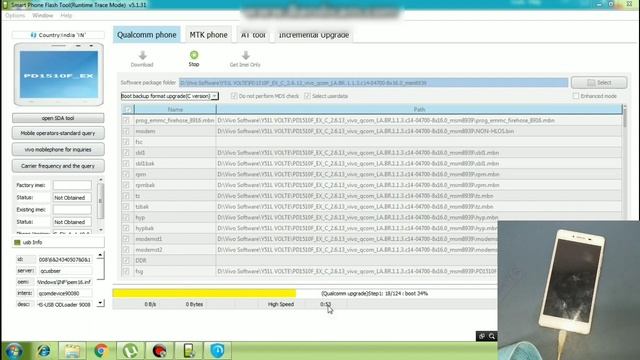Click the Select folder button

coord(599,82)
